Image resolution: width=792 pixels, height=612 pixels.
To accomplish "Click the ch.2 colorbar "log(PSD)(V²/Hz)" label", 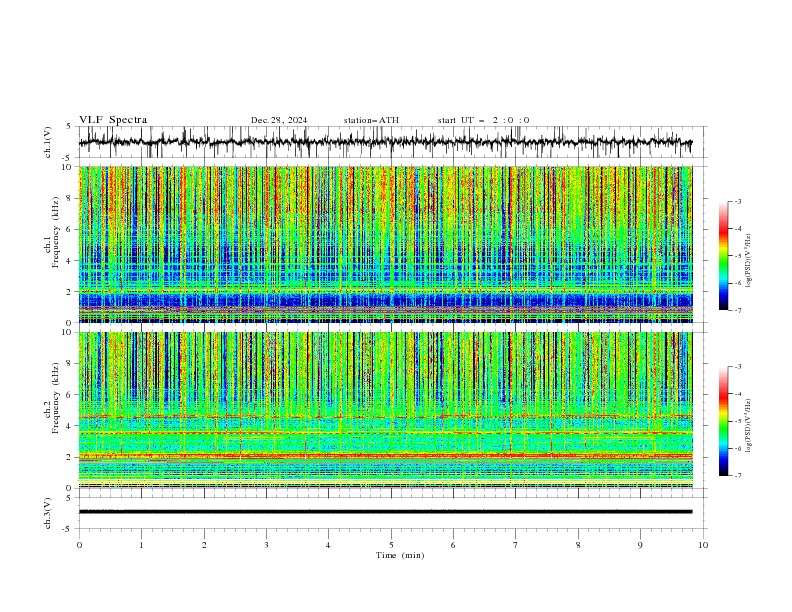I will 748,426.
